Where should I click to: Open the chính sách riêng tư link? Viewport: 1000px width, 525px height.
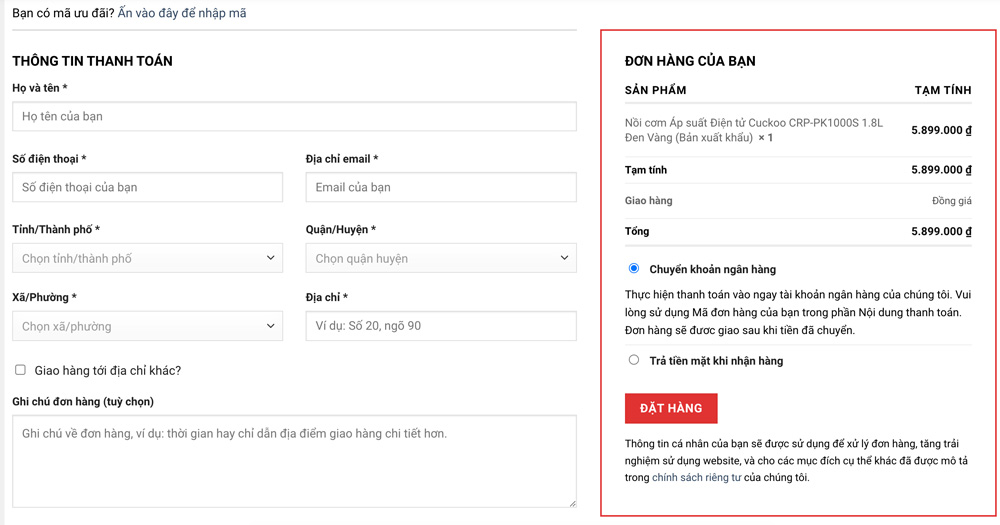pos(696,477)
